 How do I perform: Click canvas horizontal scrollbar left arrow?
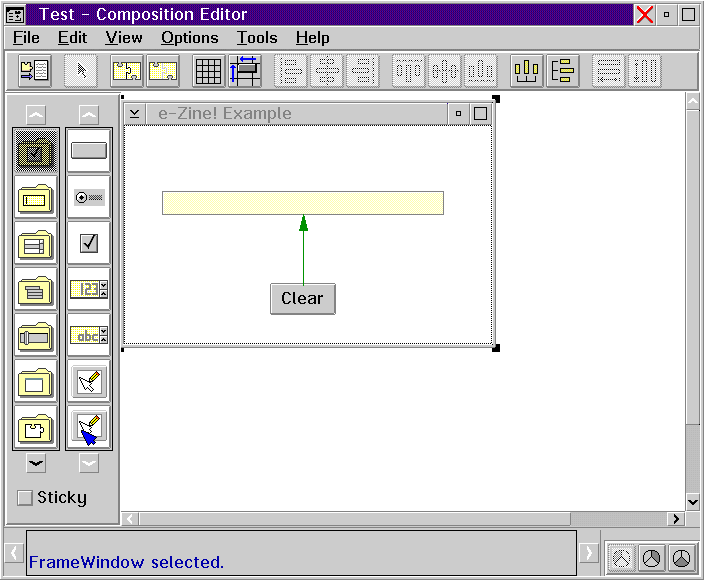click(130, 519)
